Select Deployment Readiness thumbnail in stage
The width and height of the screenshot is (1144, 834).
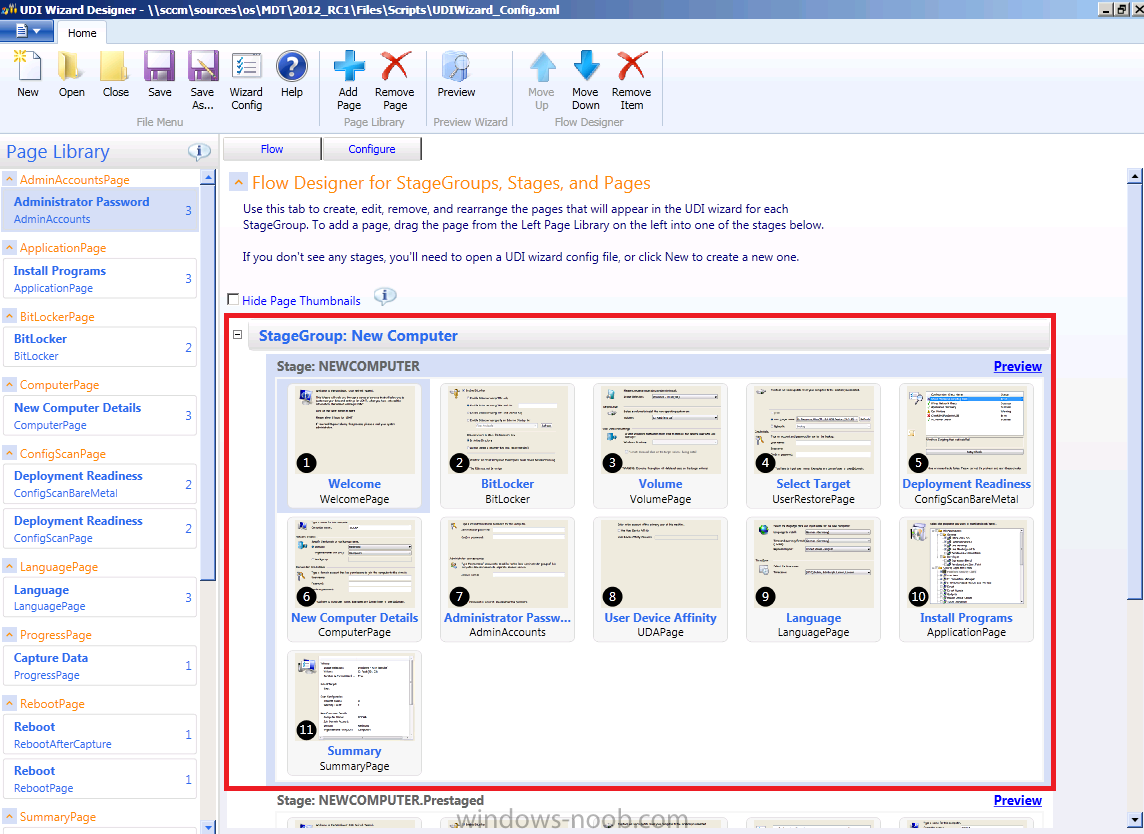[x=966, y=445]
